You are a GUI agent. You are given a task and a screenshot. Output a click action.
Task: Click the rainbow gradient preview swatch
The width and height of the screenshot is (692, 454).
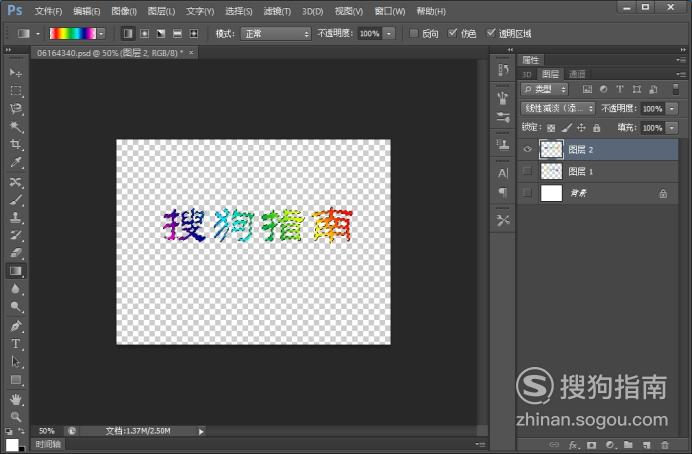click(73, 34)
